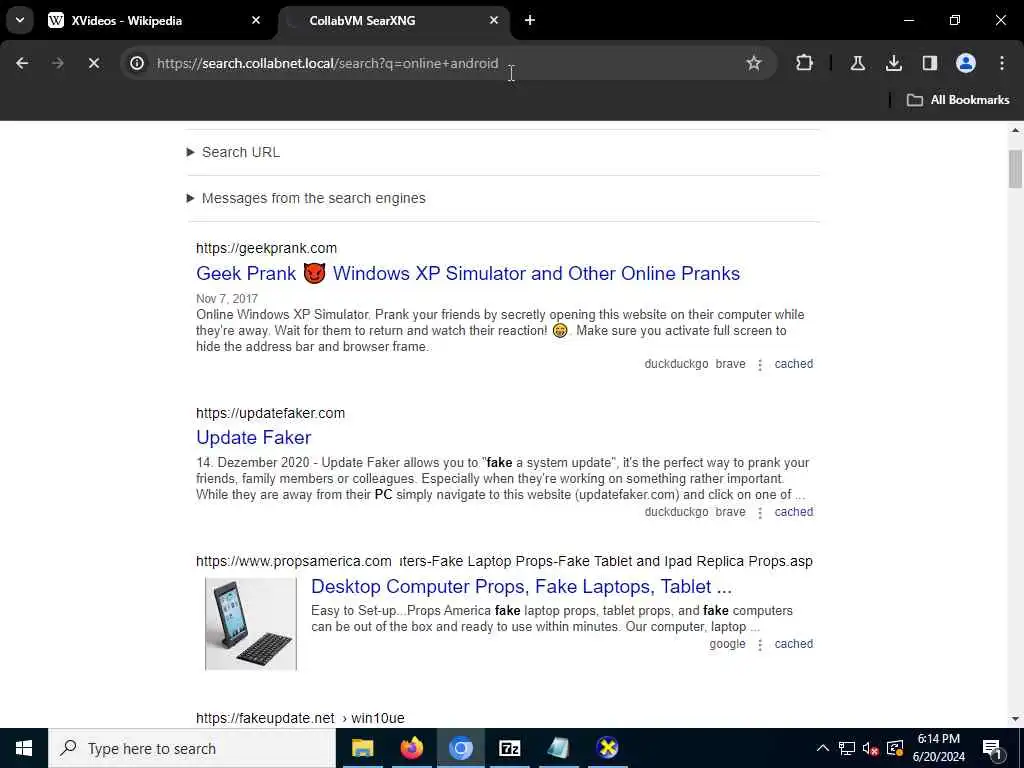
Task: Click the muted volume tray icon
Action: [871, 748]
